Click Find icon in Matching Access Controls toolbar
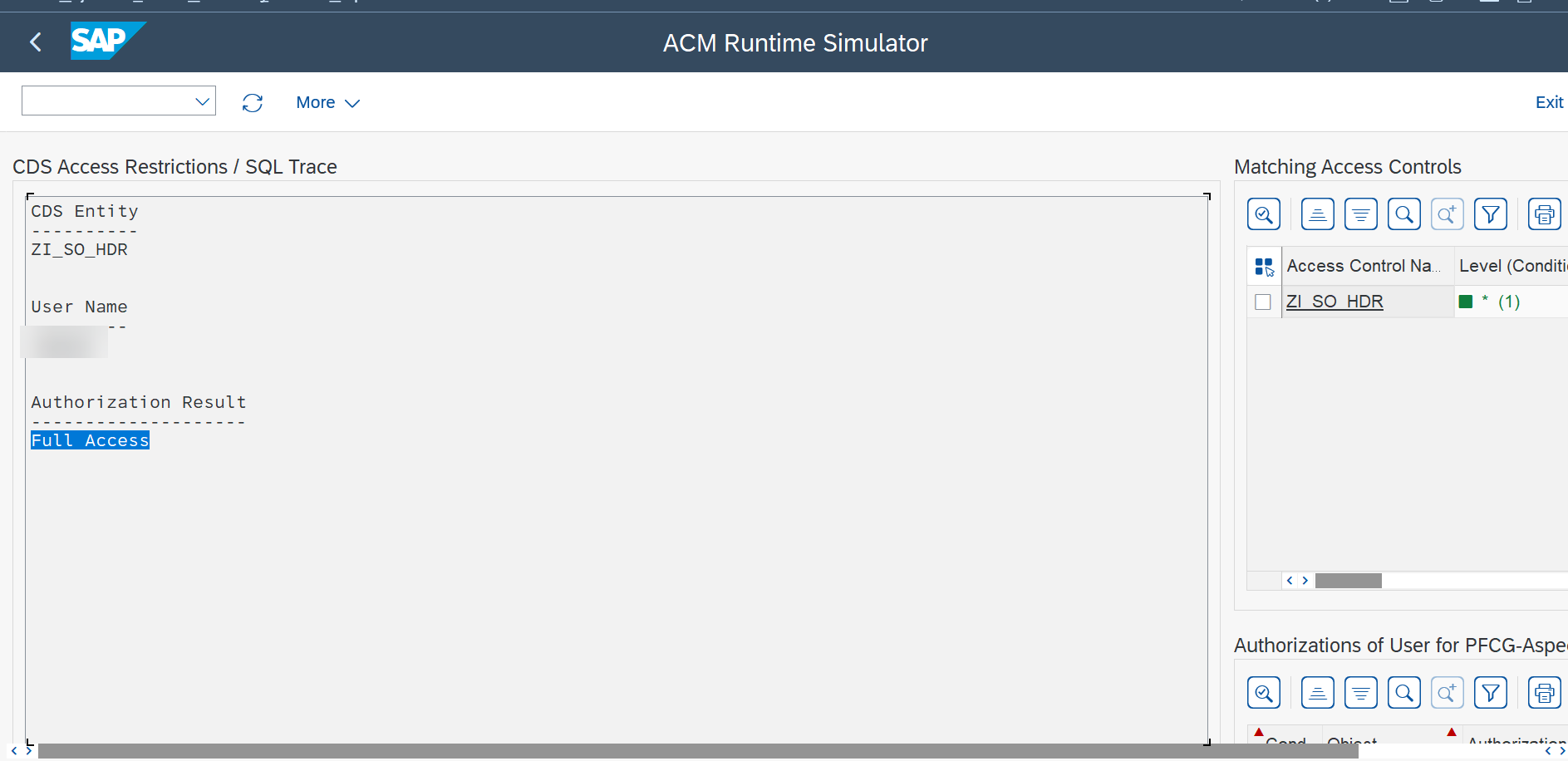 click(1403, 215)
